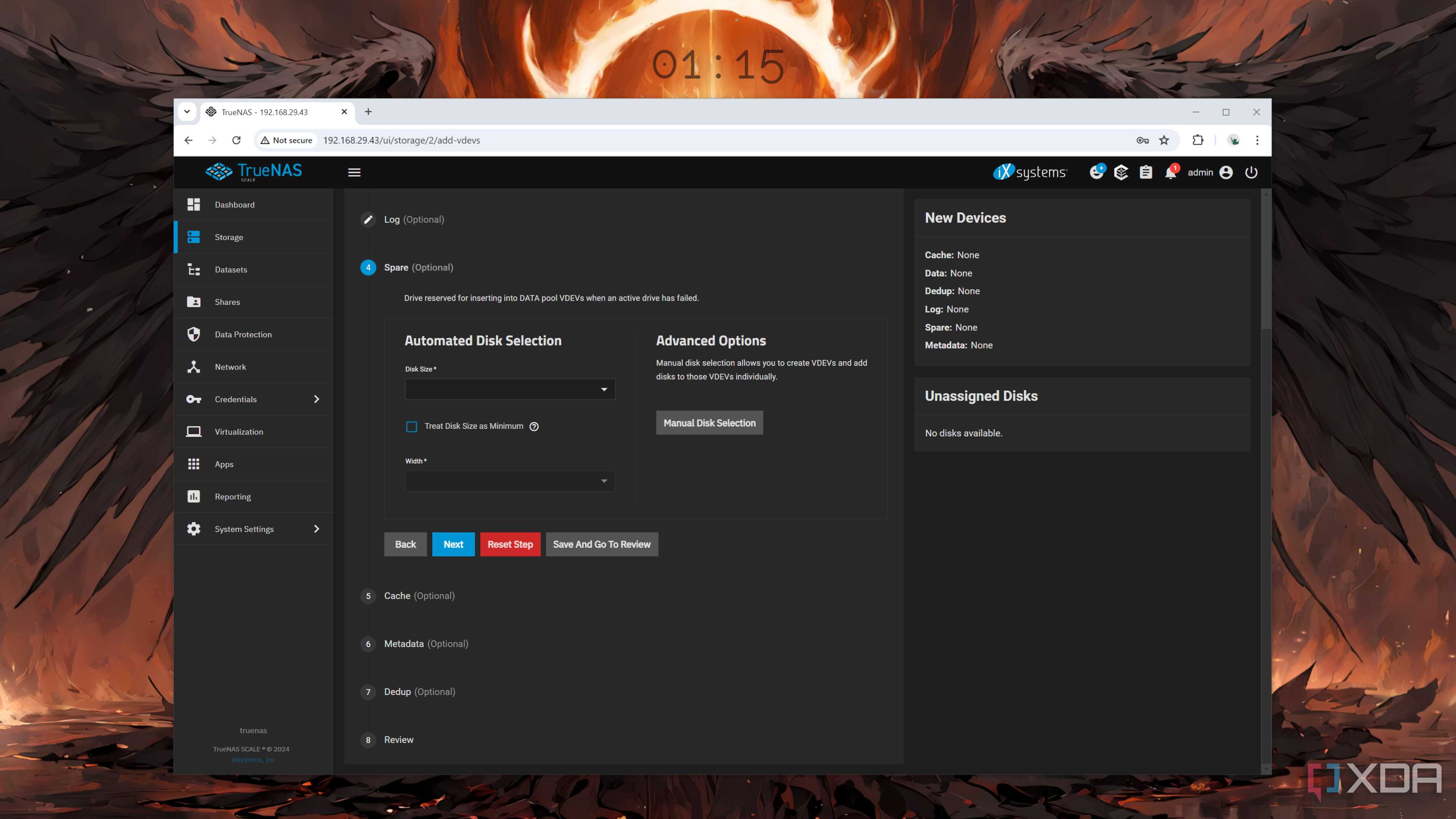Select the TrueNAS - 192.168.29.43 tab
This screenshot has width=1456, height=819.
coord(277,112)
